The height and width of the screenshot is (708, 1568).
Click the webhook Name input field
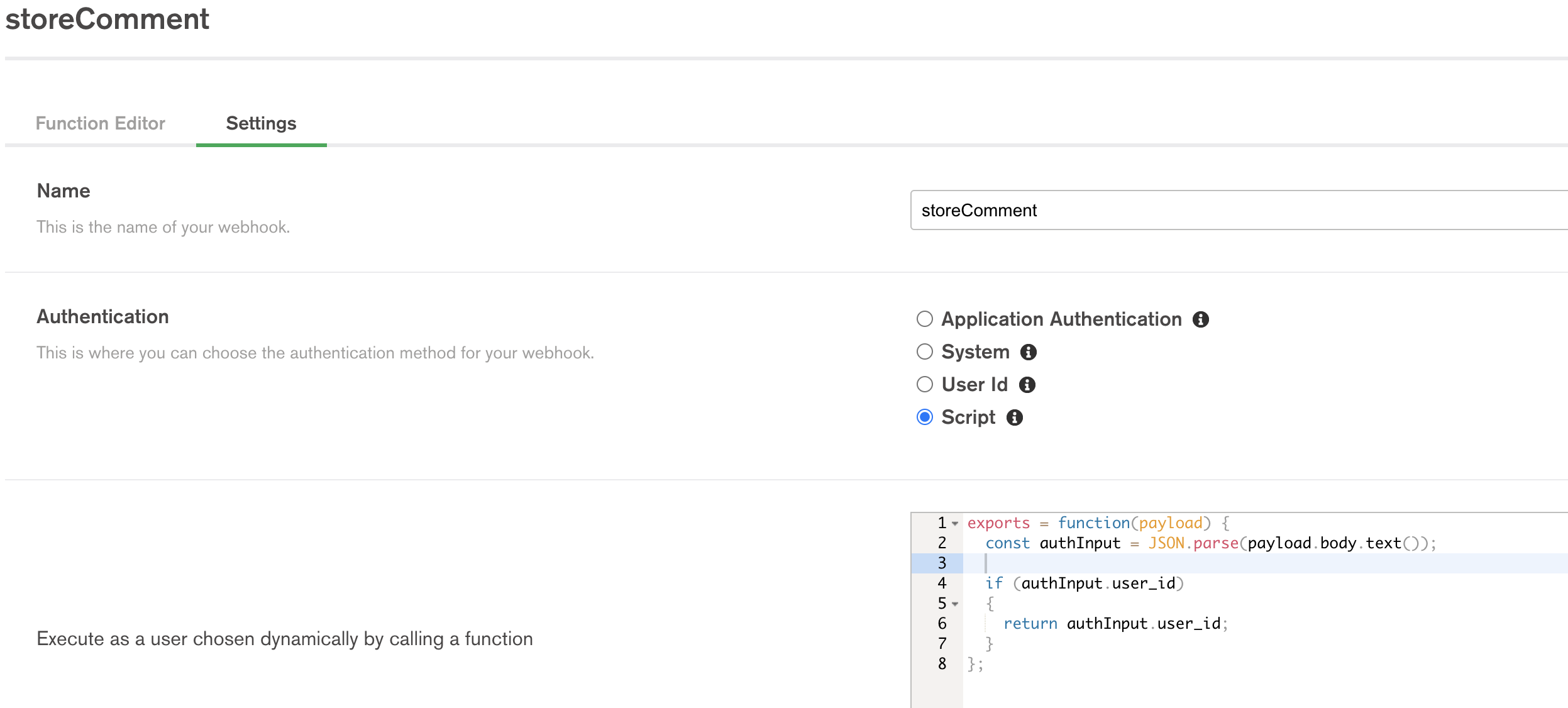pos(1237,211)
